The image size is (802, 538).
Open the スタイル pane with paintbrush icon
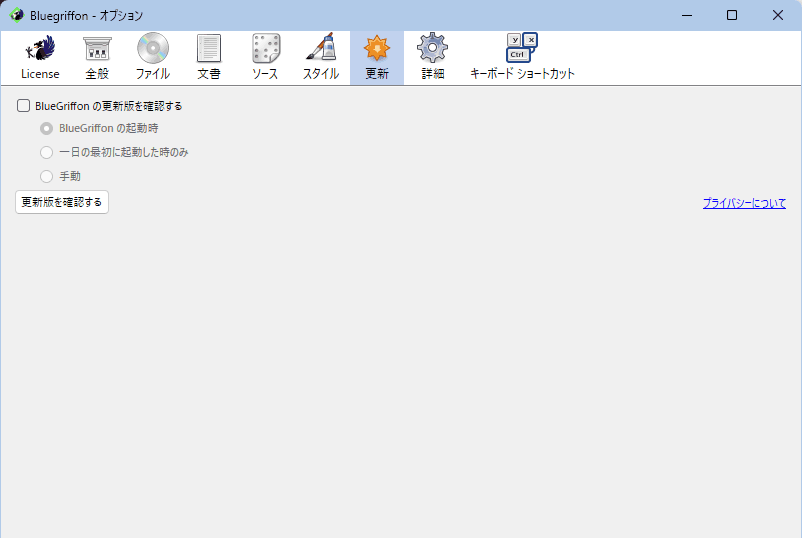pos(321,57)
